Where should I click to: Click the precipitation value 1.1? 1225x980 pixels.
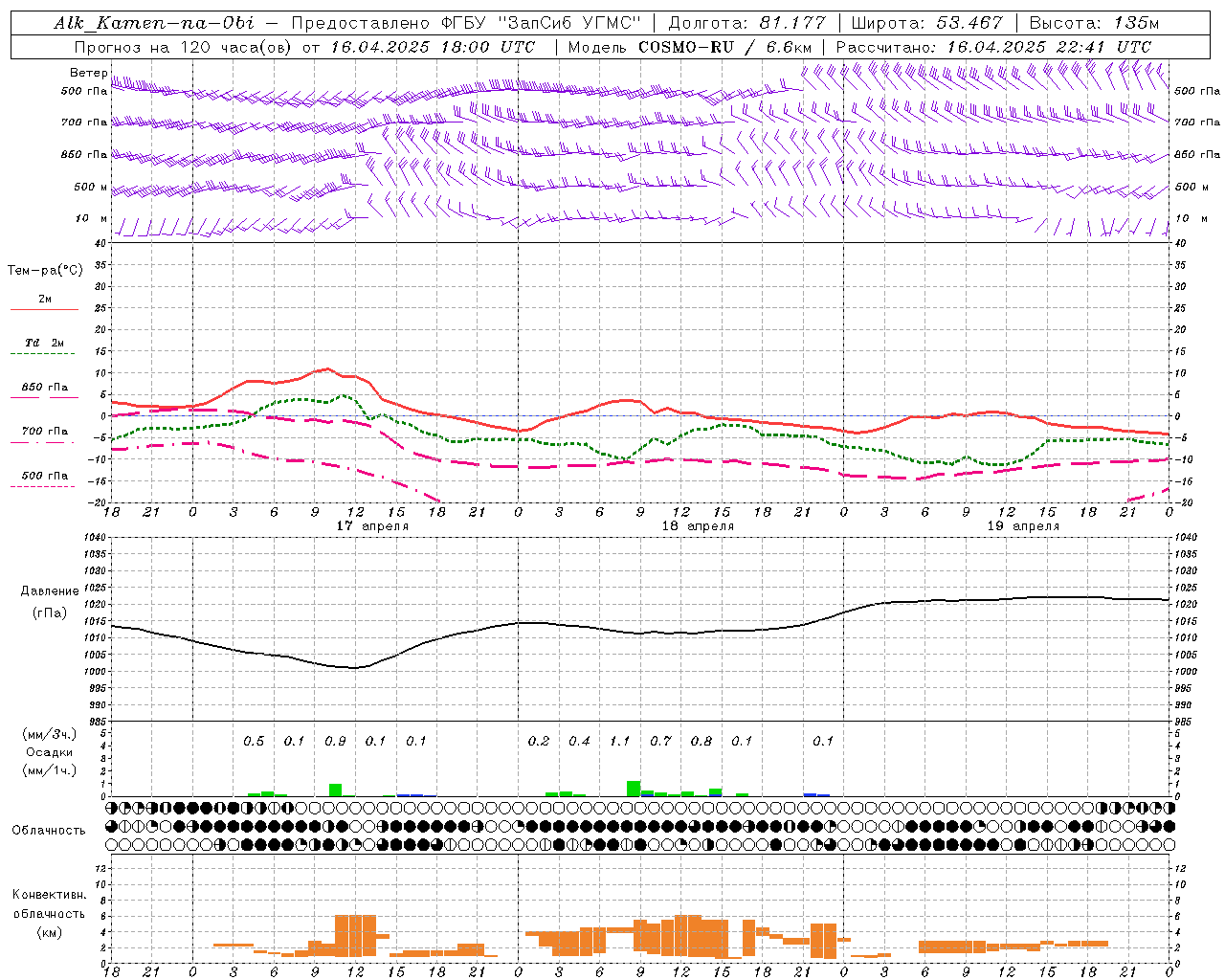(x=620, y=741)
